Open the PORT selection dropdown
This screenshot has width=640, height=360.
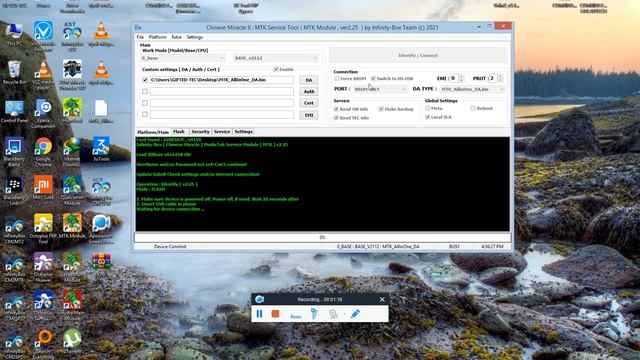pos(380,89)
